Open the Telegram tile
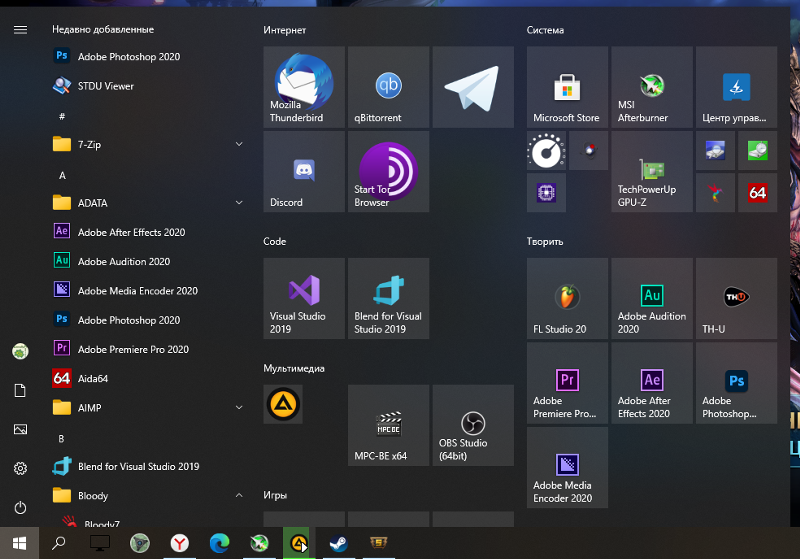The width and height of the screenshot is (800, 559). coord(472,87)
